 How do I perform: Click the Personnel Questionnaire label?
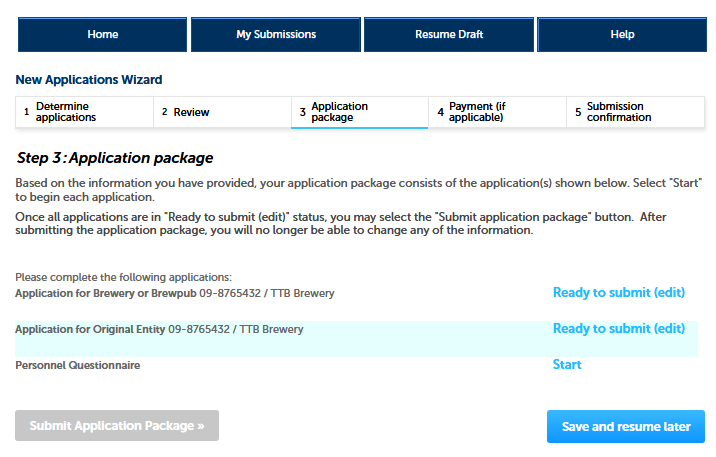click(78, 366)
